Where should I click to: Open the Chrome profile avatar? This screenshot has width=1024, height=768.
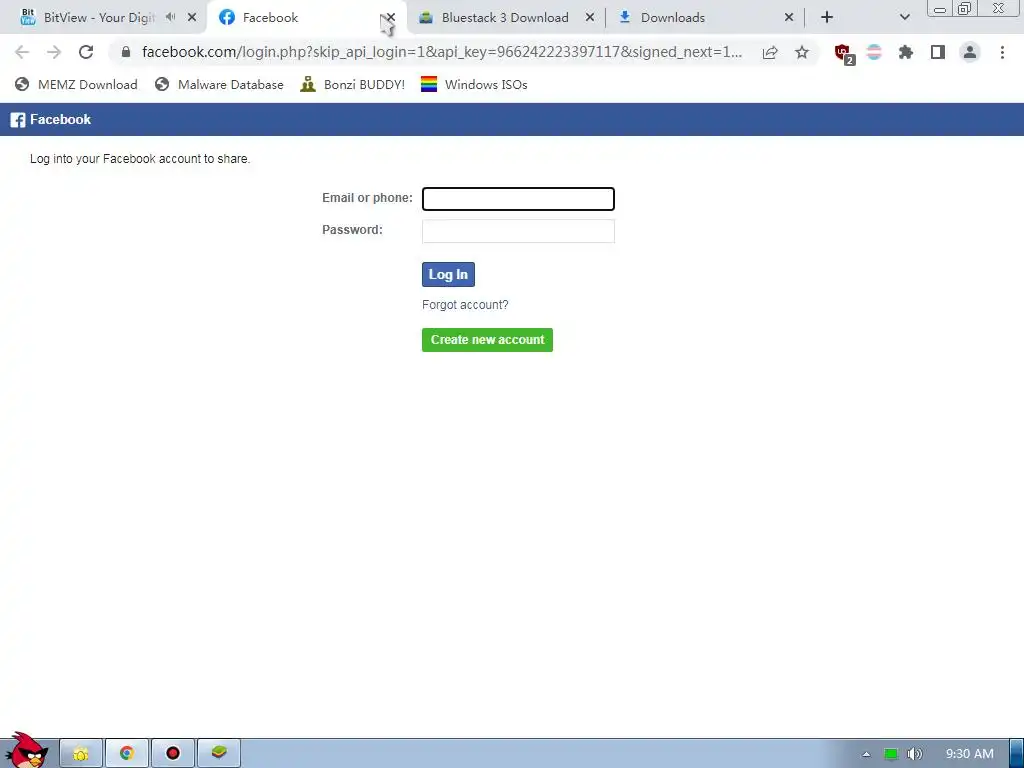tap(970, 52)
